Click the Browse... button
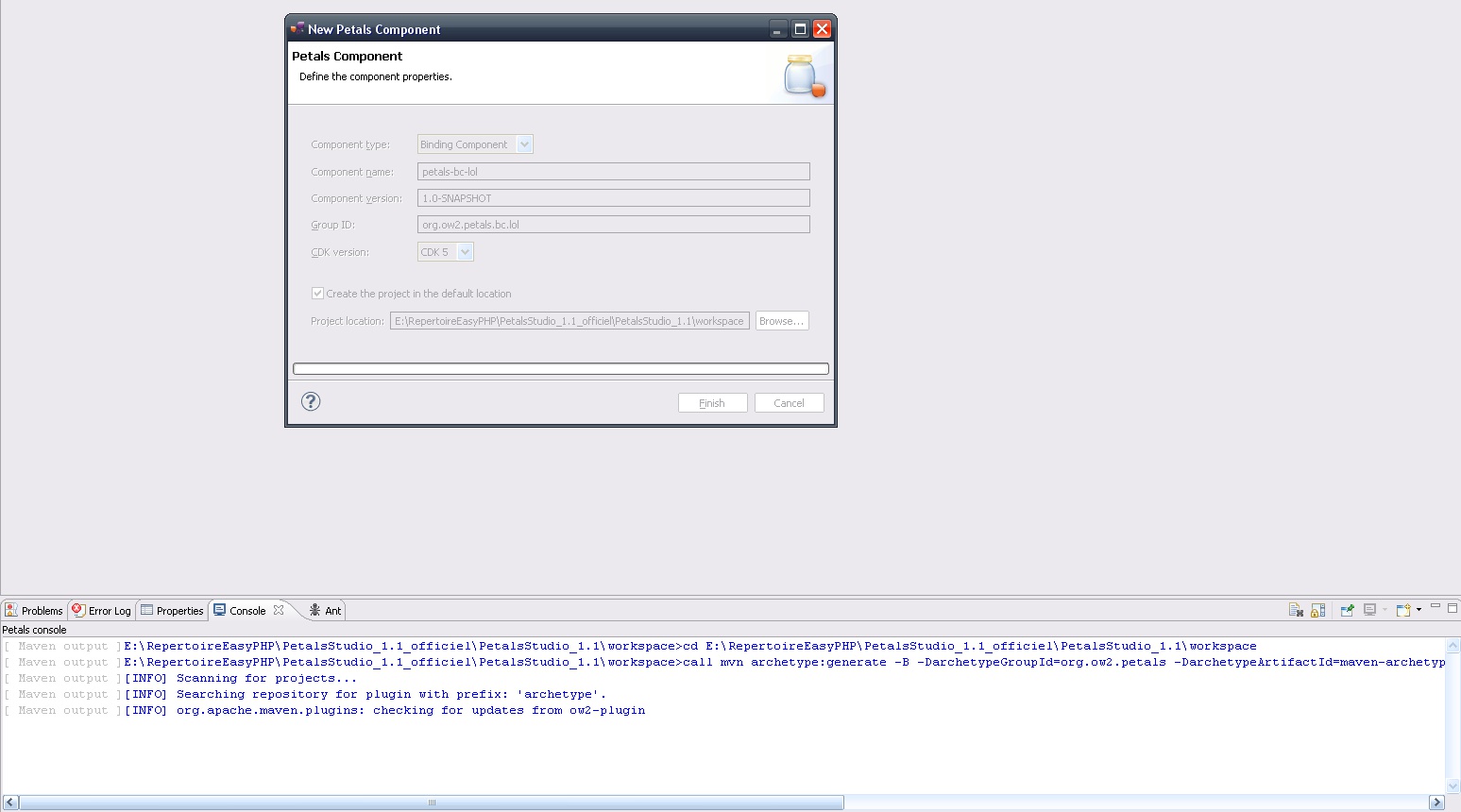The height and width of the screenshot is (812, 1461). pyautogui.click(x=781, y=321)
